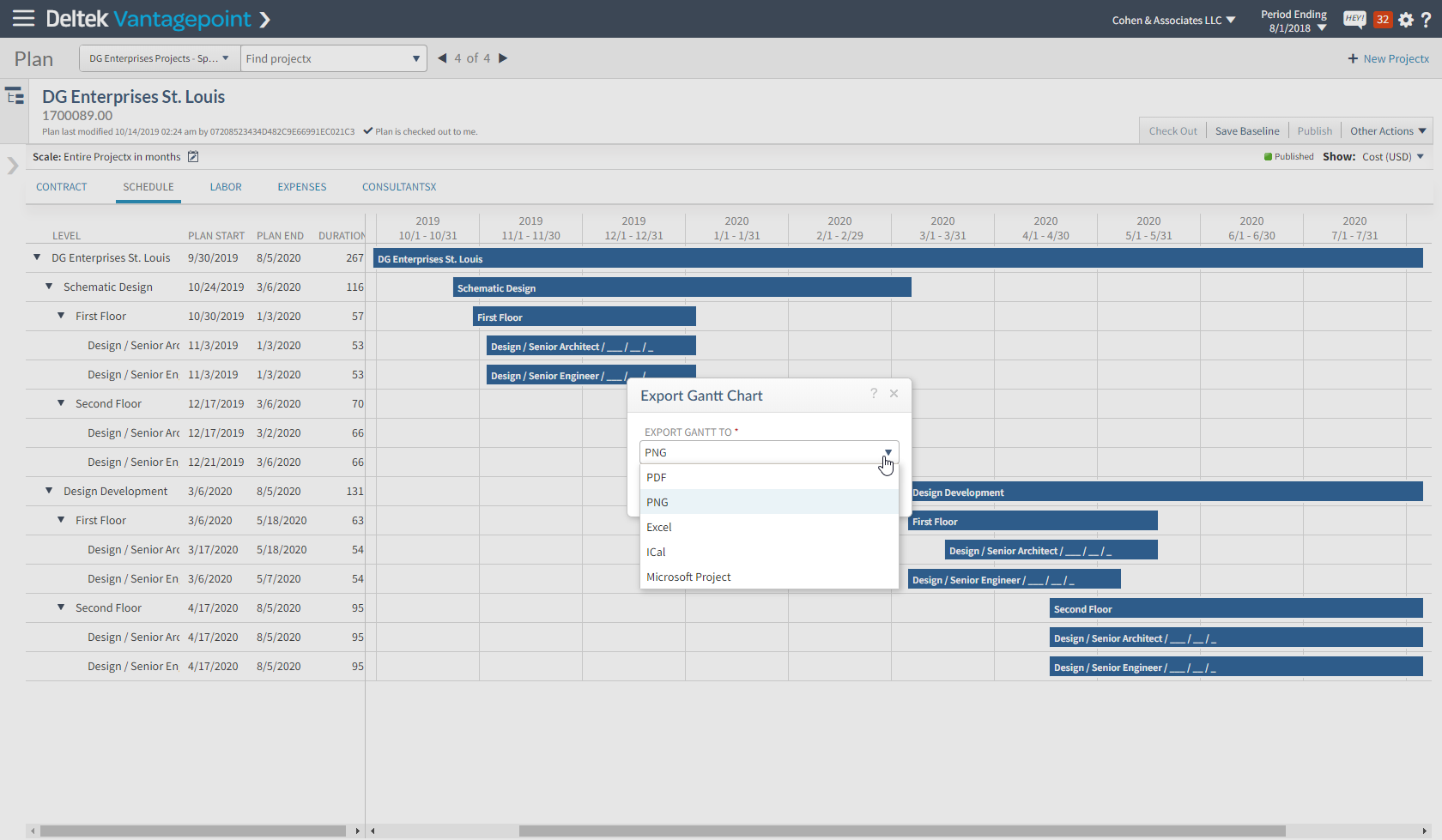Open the 32 alerts badge

click(x=1382, y=19)
